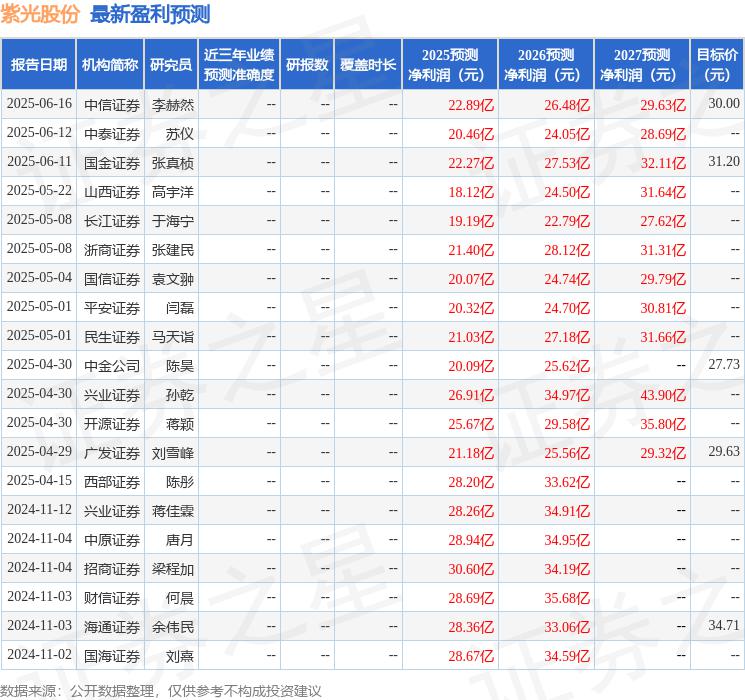Click the 研报数 column header

tap(307, 65)
